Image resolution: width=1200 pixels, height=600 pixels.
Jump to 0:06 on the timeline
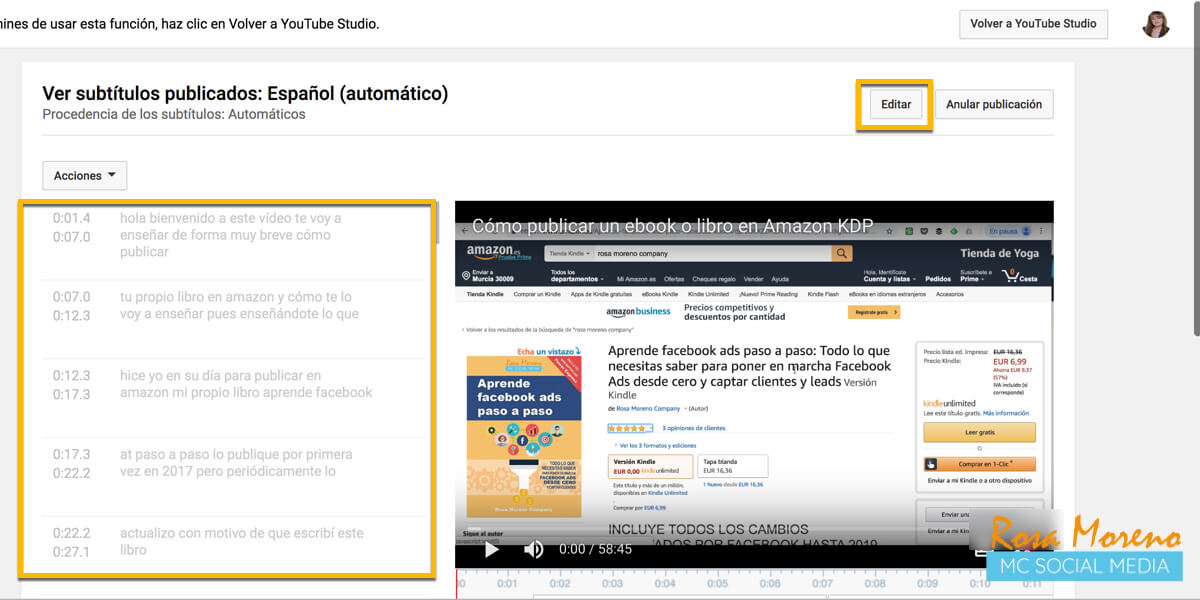[x=770, y=583]
